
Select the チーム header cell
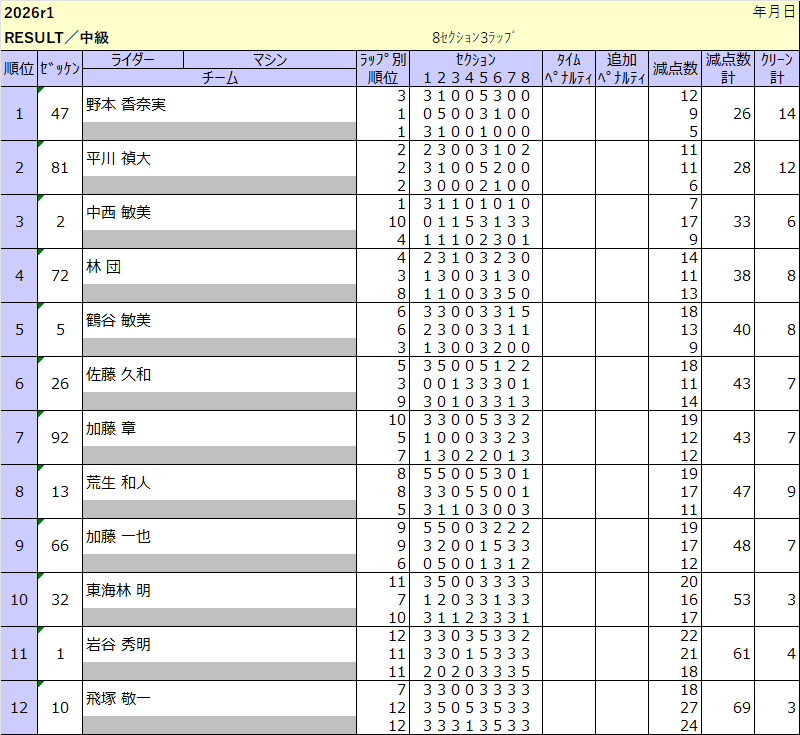click(219, 77)
